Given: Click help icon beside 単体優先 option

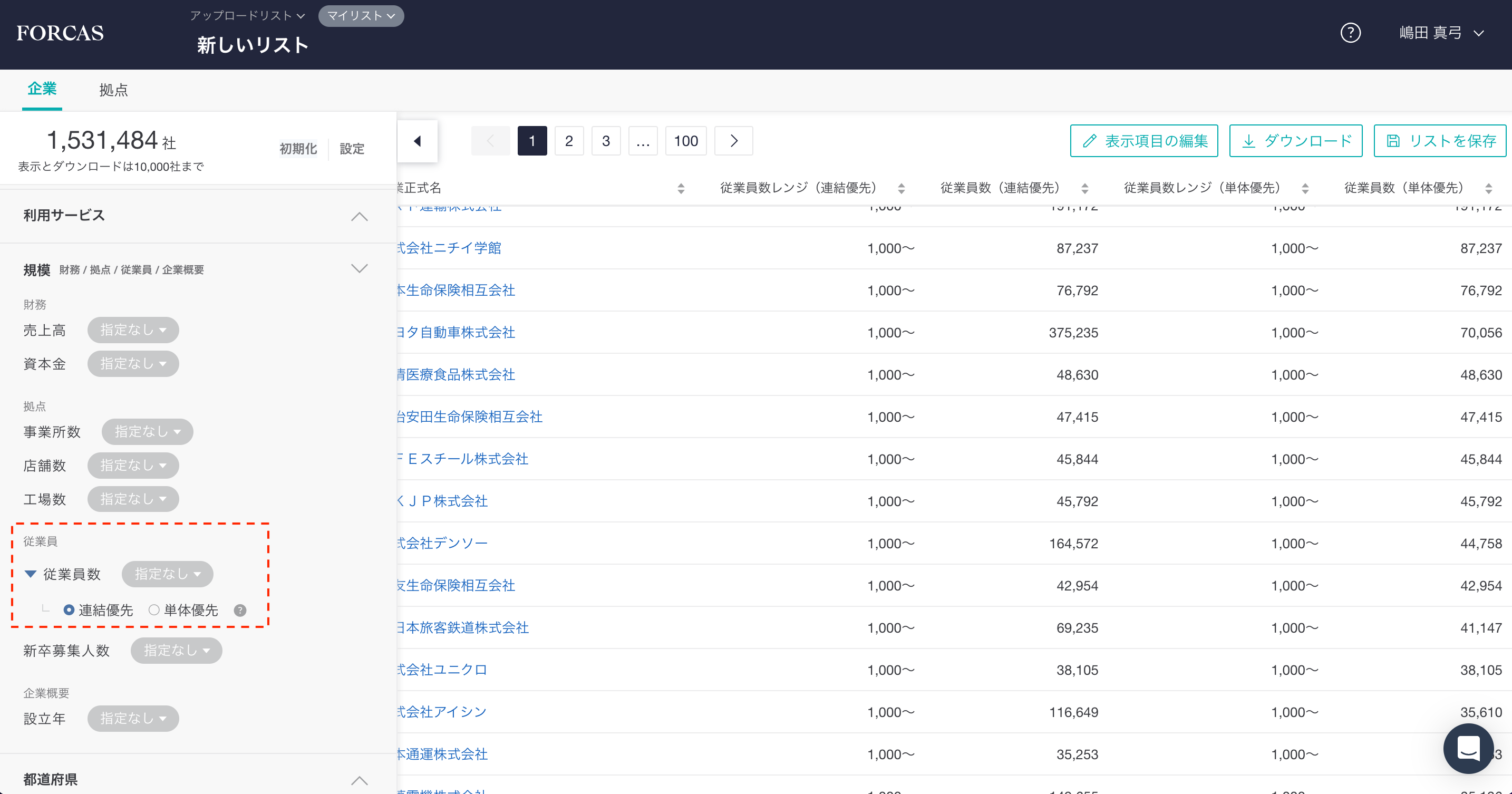Looking at the screenshot, I should pyautogui.click(x=239, y=611).
